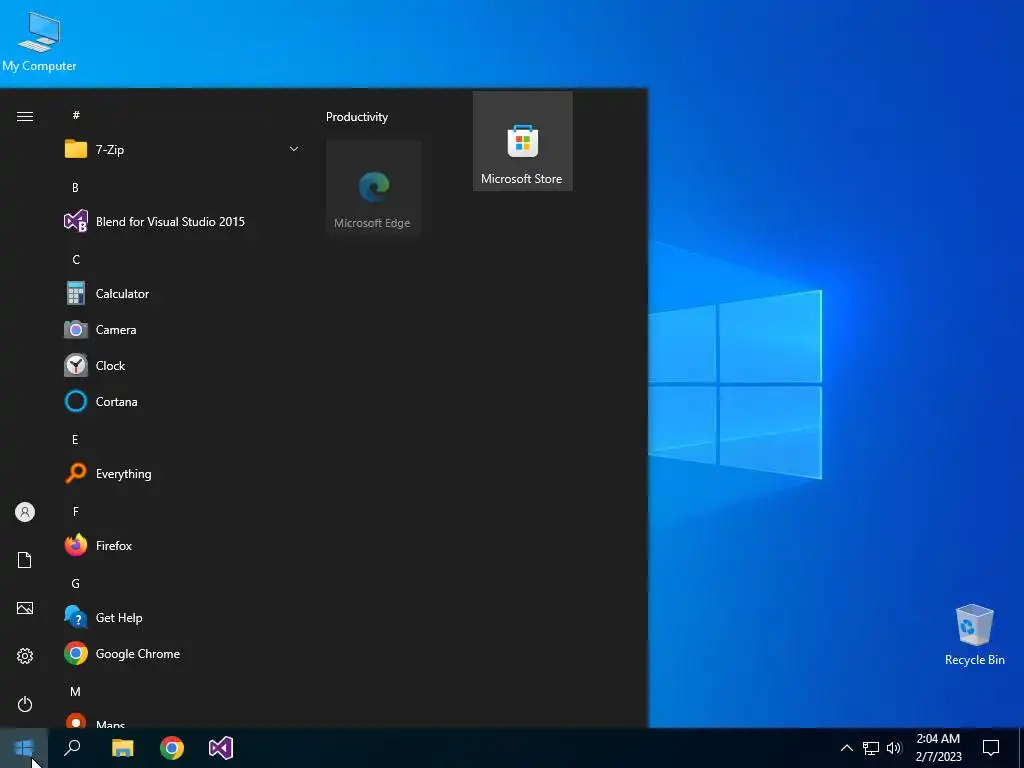Click the C letter header
1024x768 pixels.
76,260
